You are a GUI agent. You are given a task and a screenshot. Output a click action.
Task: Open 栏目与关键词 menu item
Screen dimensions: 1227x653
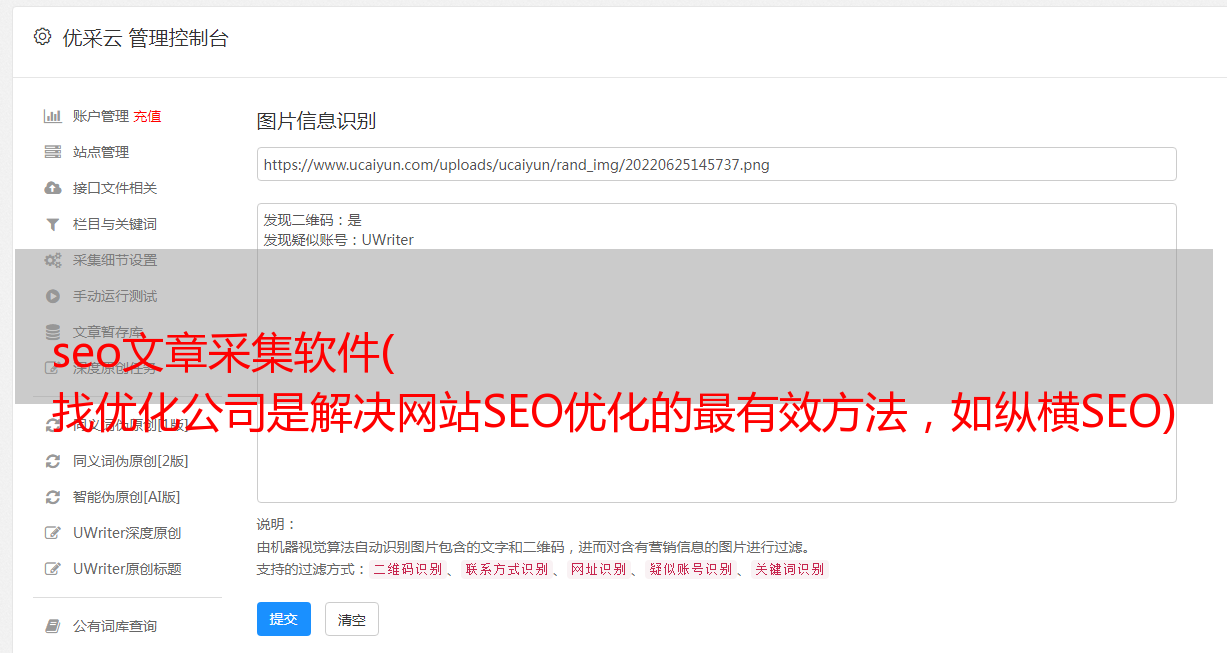[115, 224]
